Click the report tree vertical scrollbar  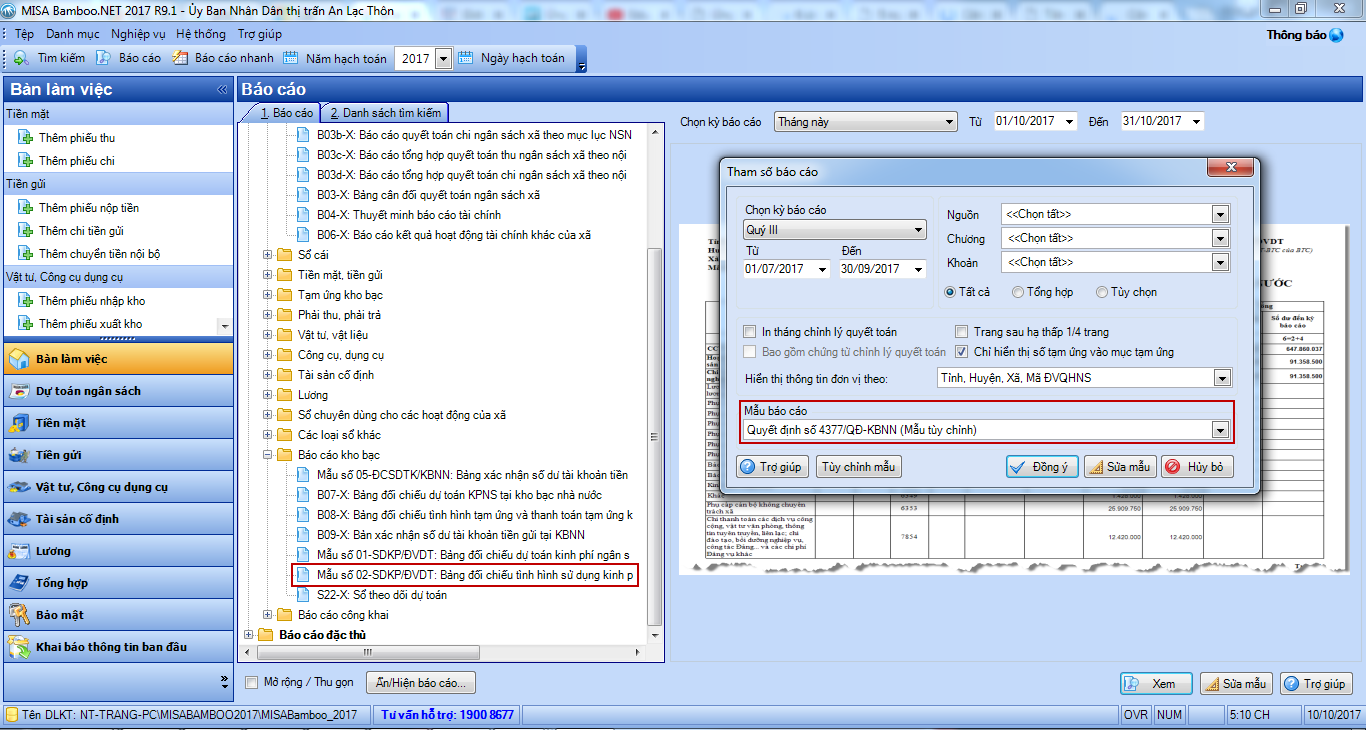(655, 400)
